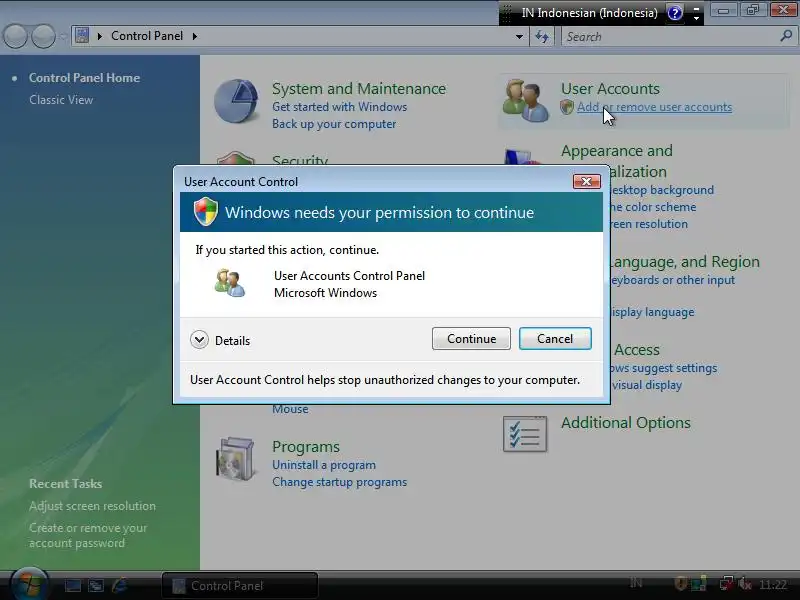Click the shield icon beside Add or remove user accounts
The width and height of the screenshot is (800, 600).
567,107
